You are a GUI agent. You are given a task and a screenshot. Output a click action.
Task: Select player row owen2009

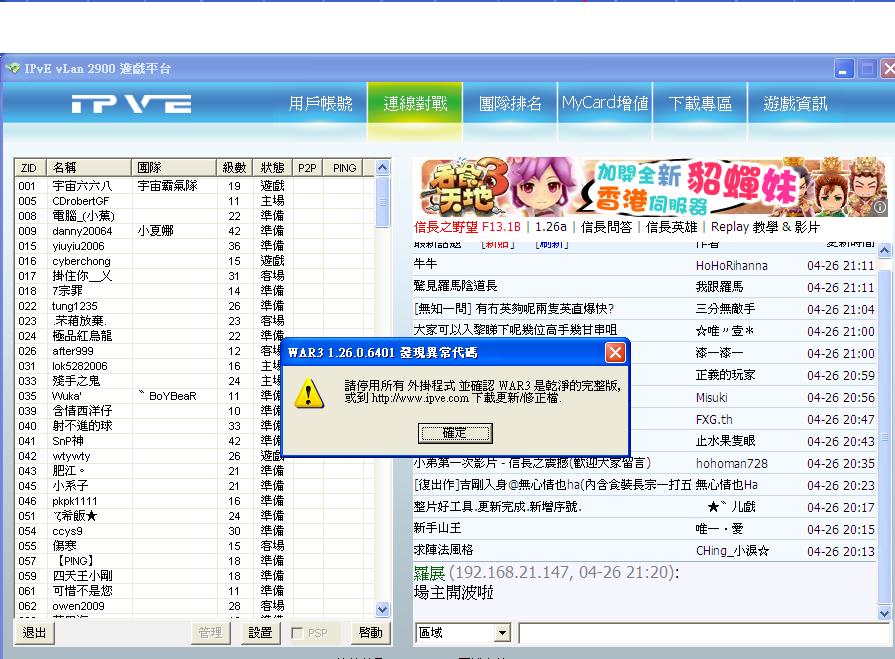tap(195, 606)
